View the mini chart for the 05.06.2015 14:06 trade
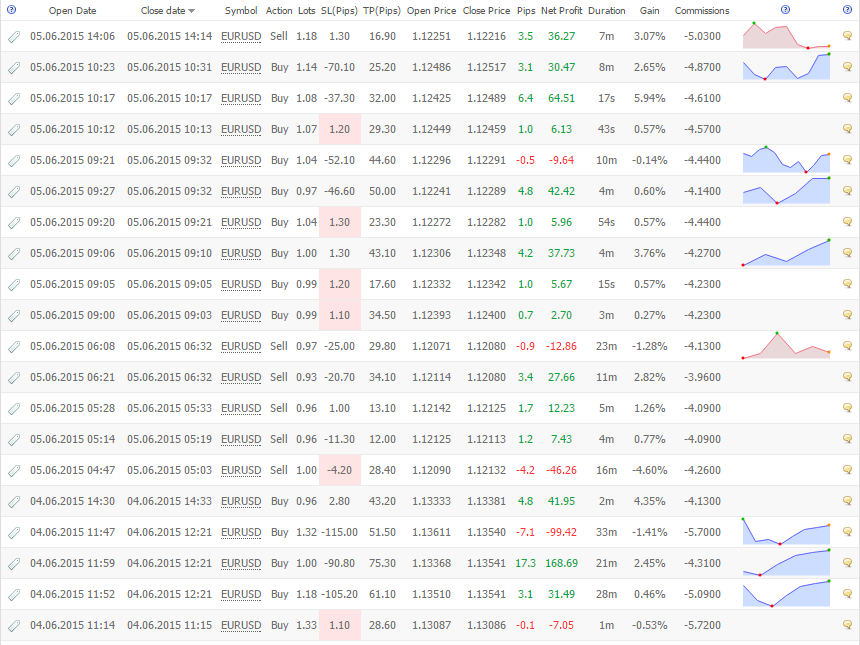860x645 pixels. click(787, 36)
